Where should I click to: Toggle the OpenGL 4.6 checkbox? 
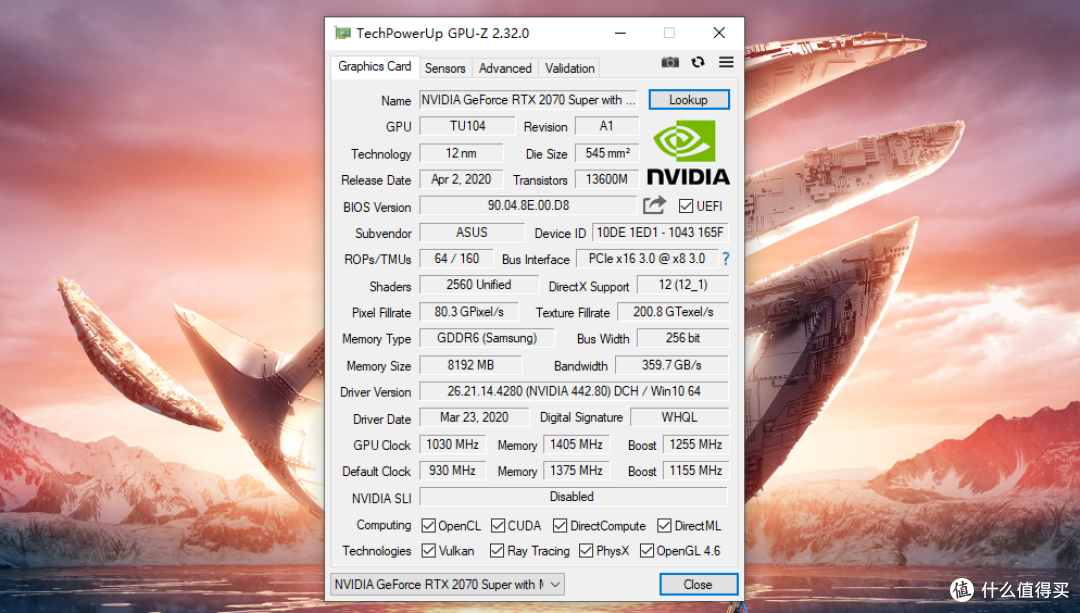pyautogui.click(x=647, y=550)
